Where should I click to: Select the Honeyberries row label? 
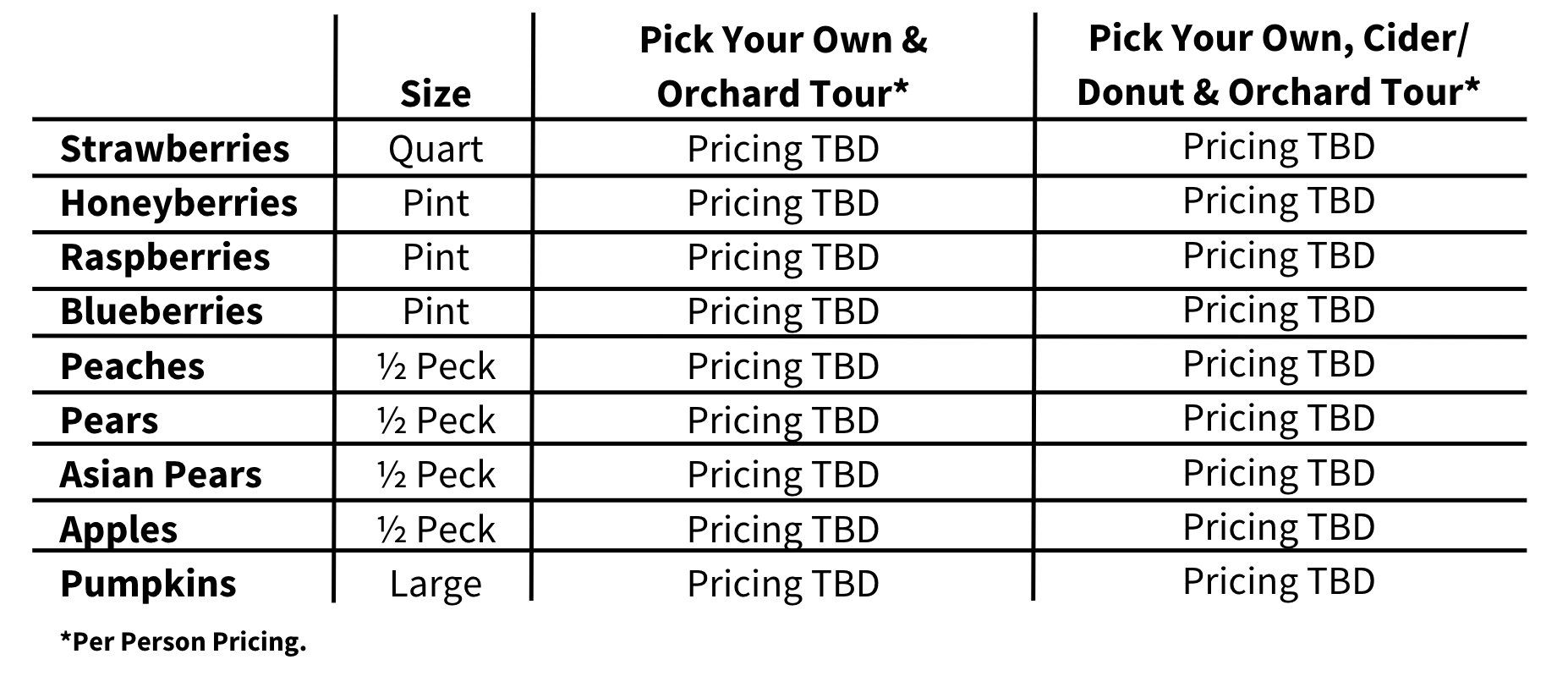(x=178, y=203)
